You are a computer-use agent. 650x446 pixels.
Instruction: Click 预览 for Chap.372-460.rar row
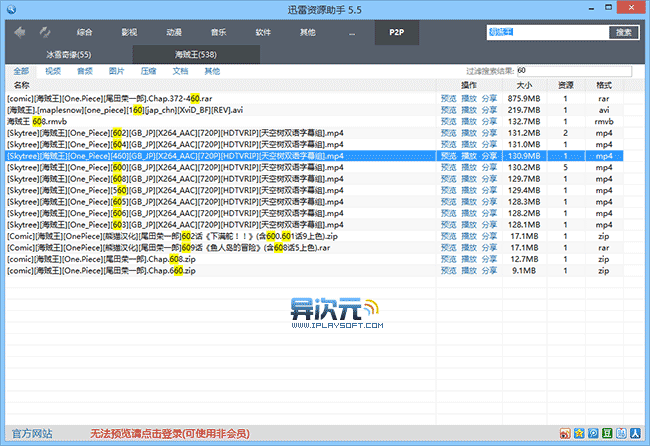tap(449, 99)
